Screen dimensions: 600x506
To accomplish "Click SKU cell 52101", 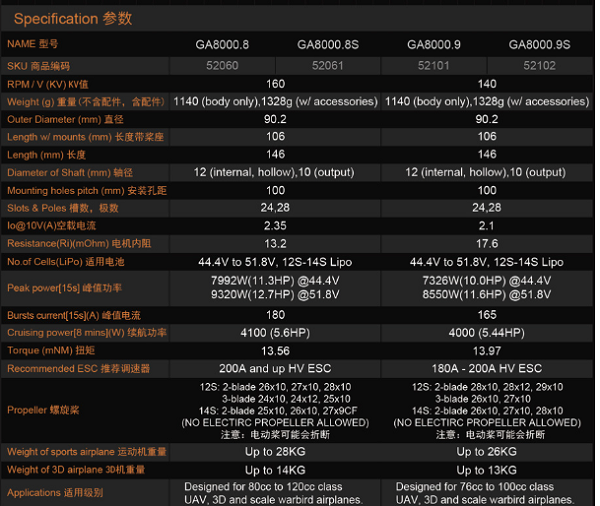I will point(434,66).
